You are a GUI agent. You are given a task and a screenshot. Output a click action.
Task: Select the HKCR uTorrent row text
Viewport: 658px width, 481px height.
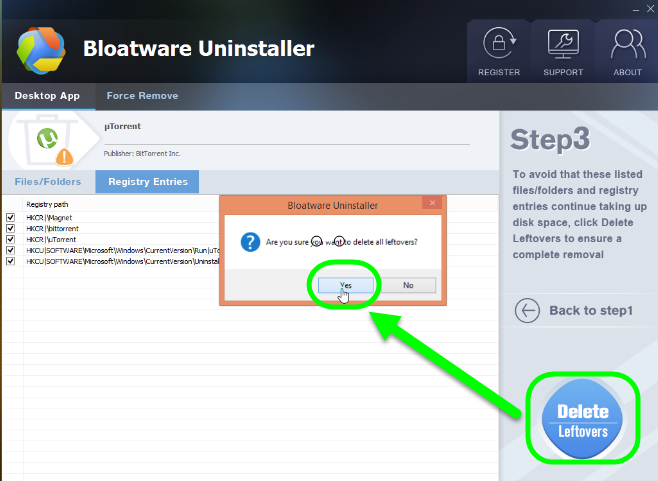[51, 240]
